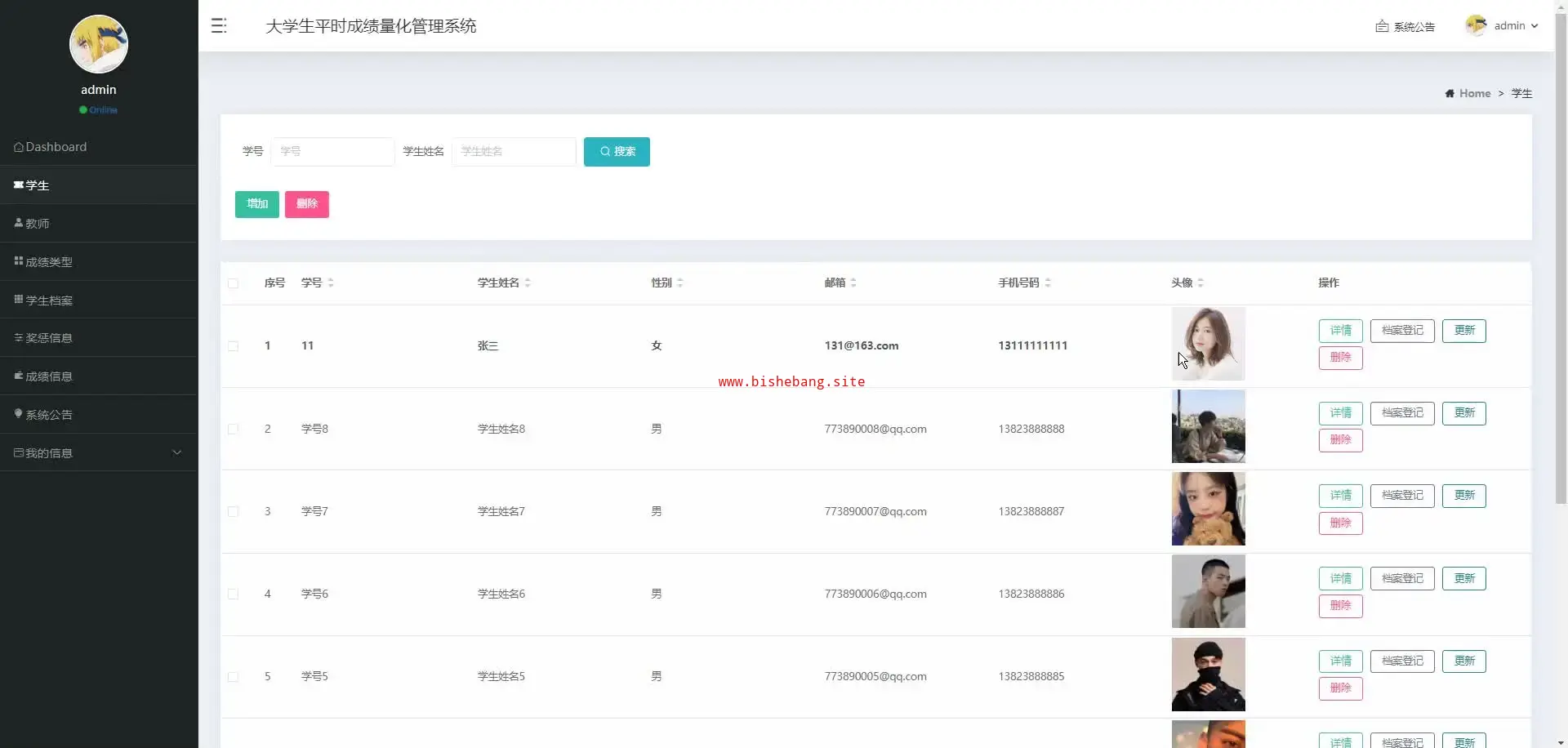Sort by 手机号码 column arrows
1568x748 pixels.
click(x=1048, y=283)
